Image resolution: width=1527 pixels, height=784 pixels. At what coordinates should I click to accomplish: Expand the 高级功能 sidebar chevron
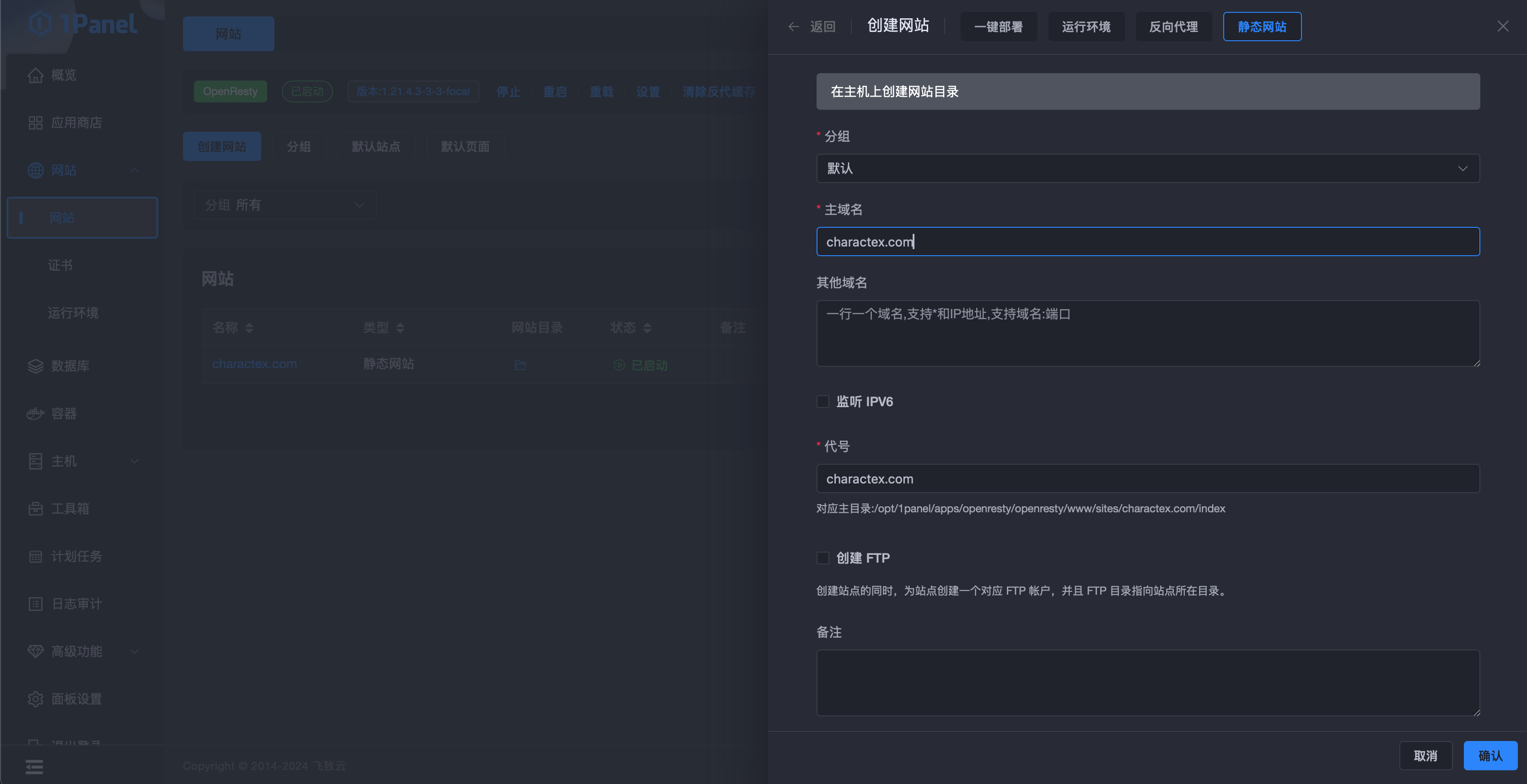click(x=134, y=651)
